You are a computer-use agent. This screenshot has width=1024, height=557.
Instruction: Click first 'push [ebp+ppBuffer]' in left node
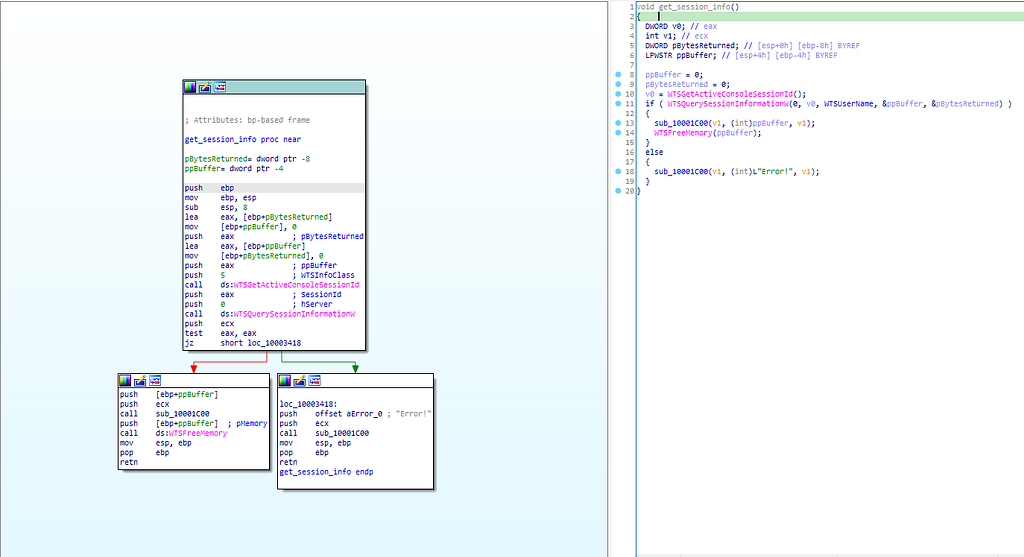pyautogui.click(x=168, y=394)
